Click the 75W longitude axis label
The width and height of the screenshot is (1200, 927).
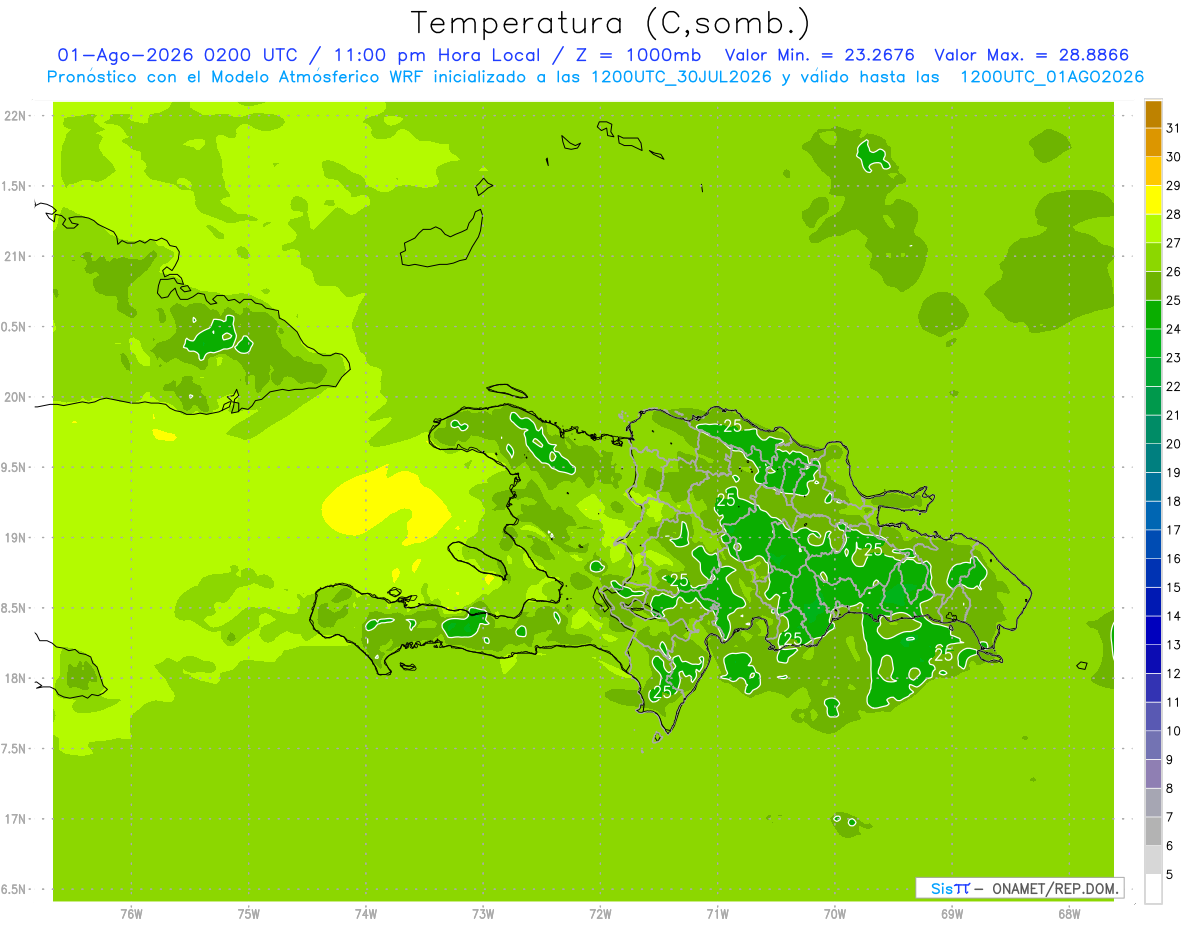(249, 914)
